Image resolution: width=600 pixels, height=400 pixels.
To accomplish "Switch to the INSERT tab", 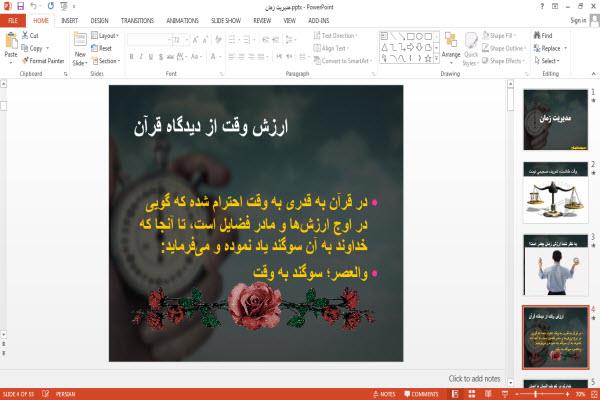I will pyautogui.click(x=69, y=20).
